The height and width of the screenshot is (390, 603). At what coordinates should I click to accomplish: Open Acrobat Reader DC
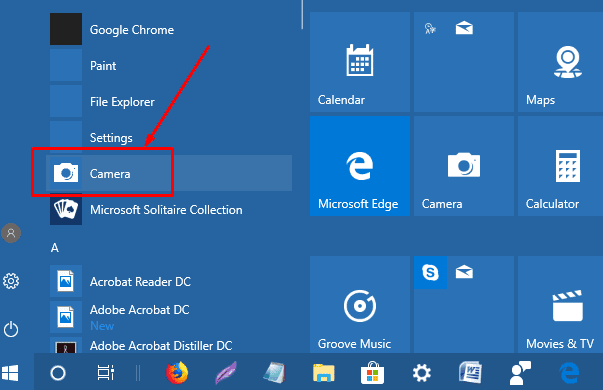(x=169, y=281)
